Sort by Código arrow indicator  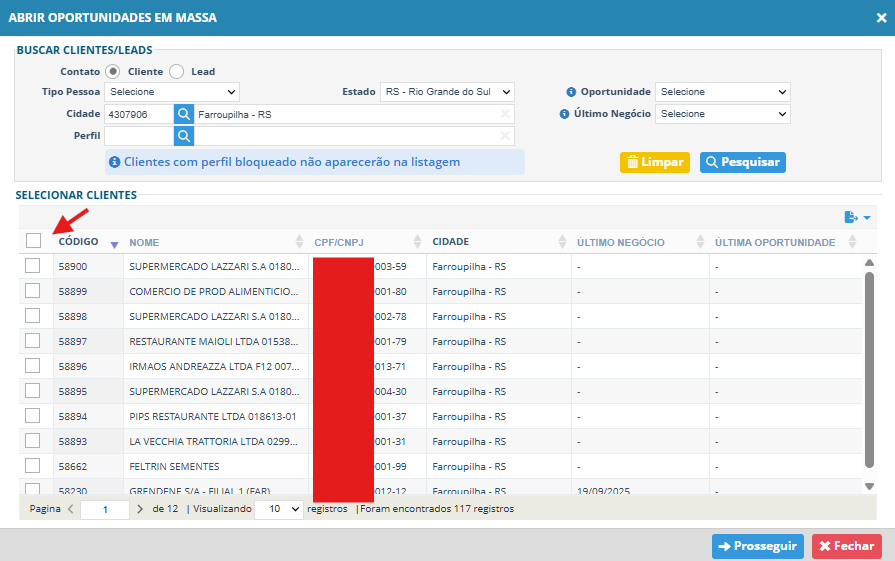[114, 245]
